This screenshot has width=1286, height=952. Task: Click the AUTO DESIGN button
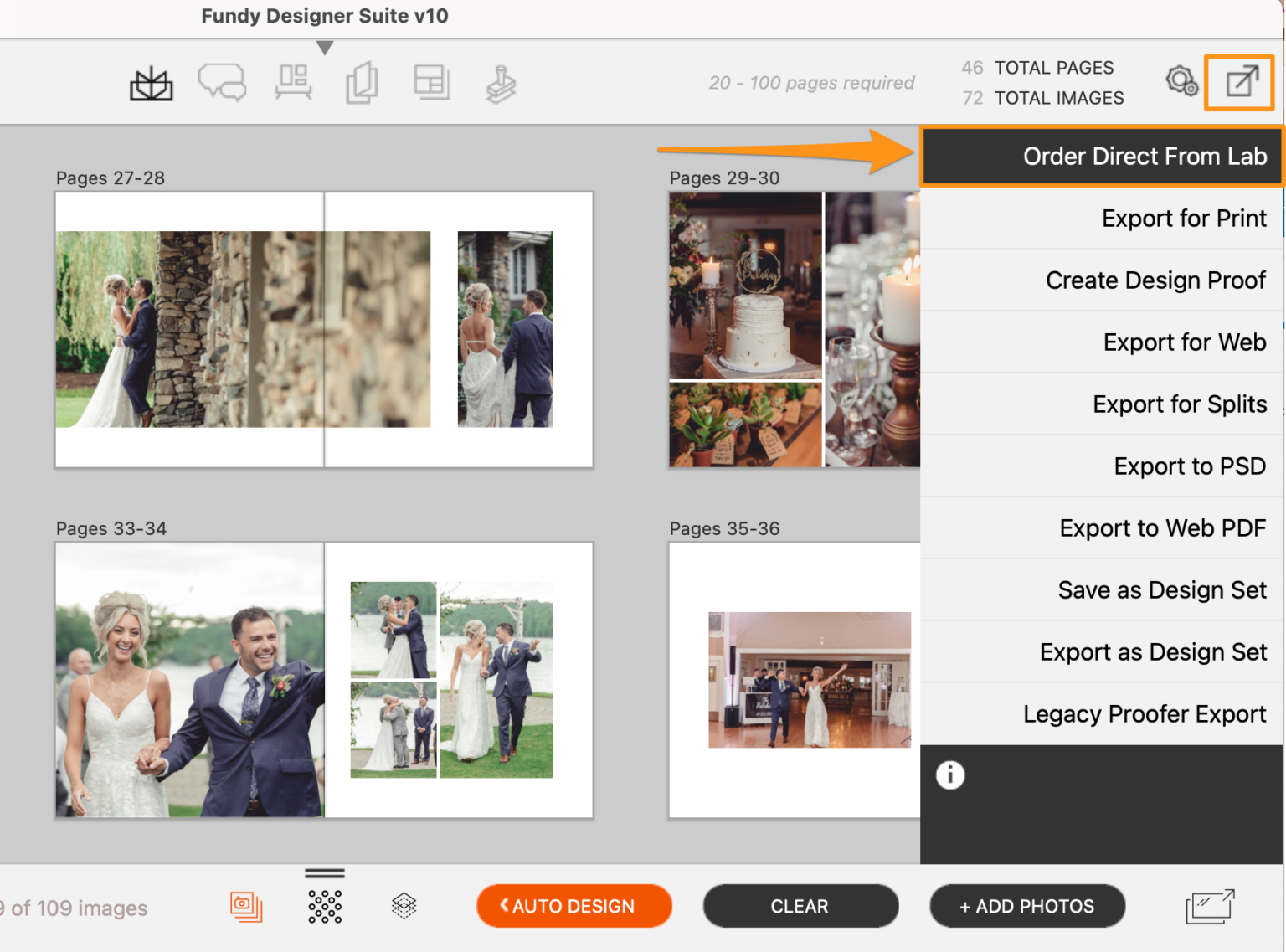click(574, 905)
